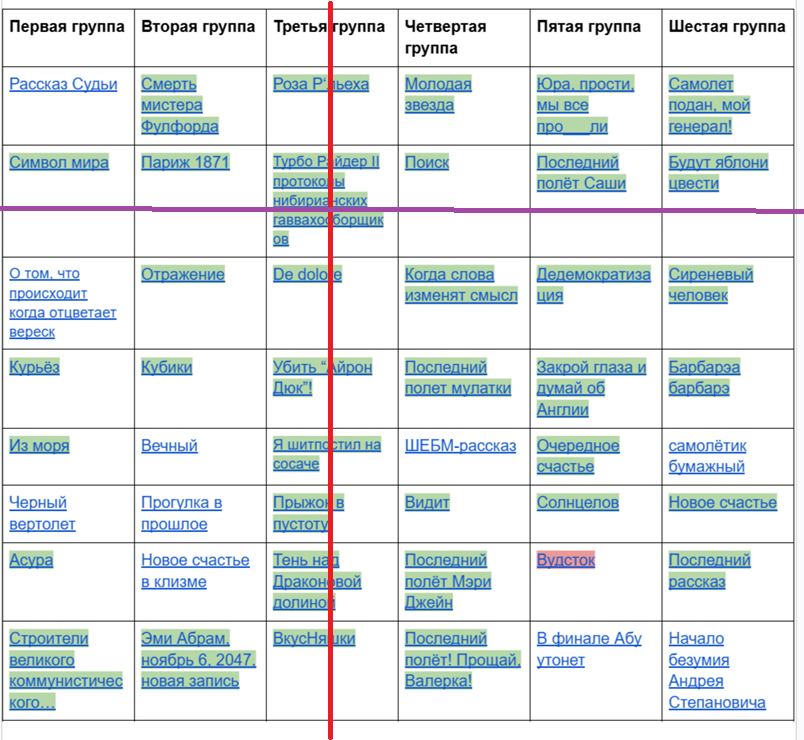This screenshot has height=740, width=804.
Task: Open 'Самолет подан, мой генерал!' link
Action: (x=709, y=105)
